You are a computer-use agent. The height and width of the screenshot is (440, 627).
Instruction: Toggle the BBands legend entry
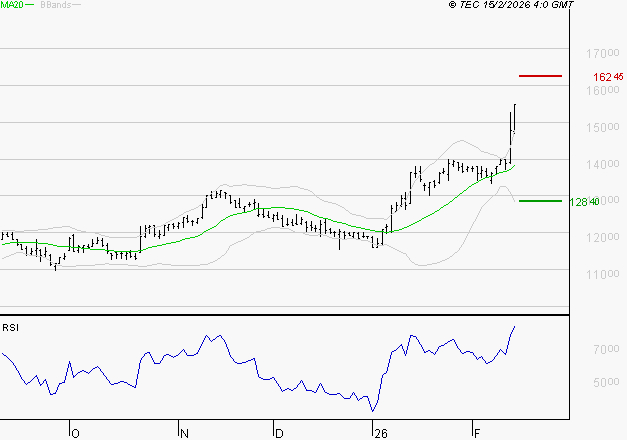(54, 6)
